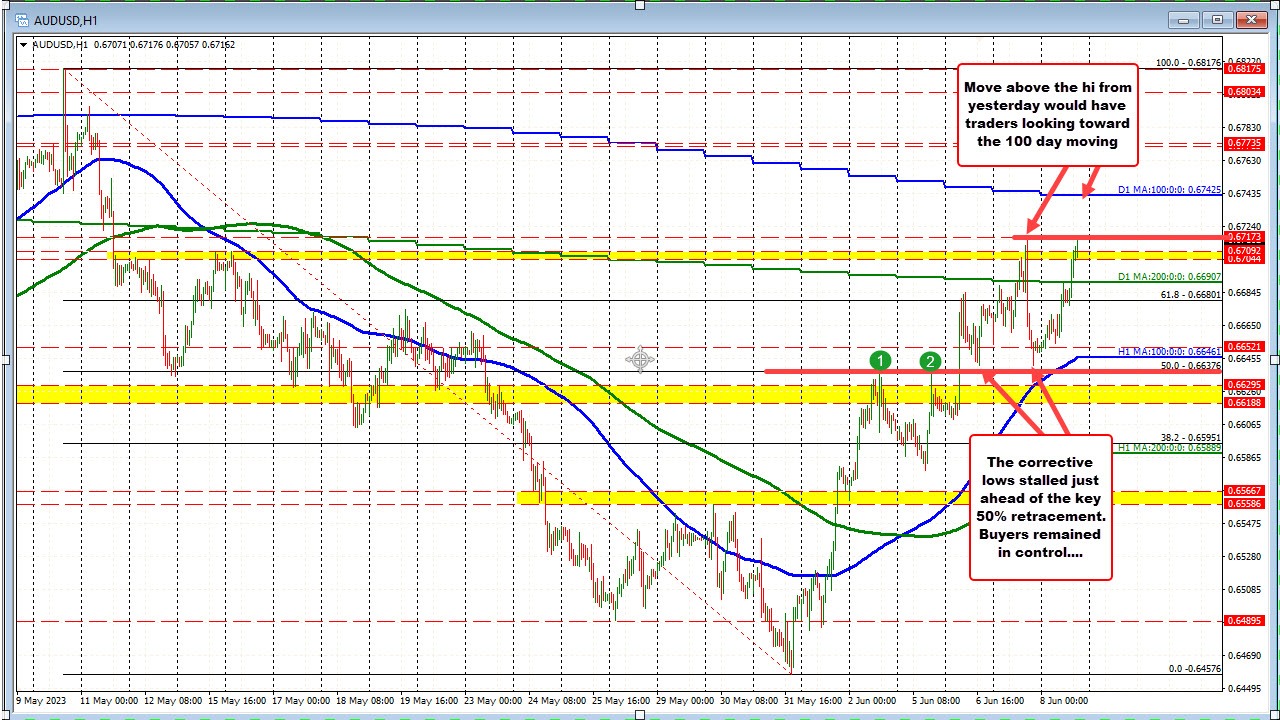This screenshot has height=720, width=1280.
Task: Select "The corrective lows stalled" annotation box
Action: 1041,506
